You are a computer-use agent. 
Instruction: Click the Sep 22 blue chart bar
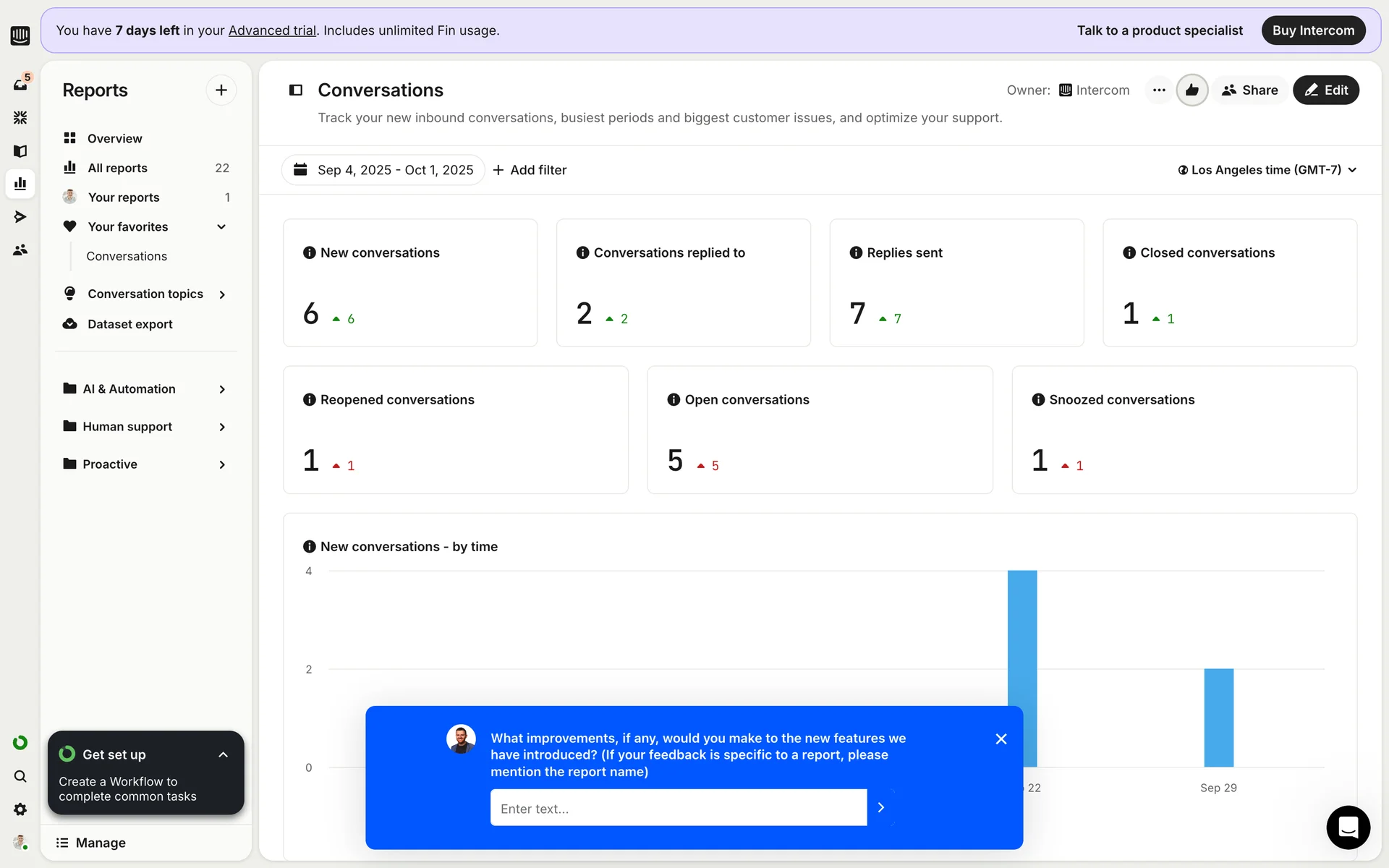pyautogui.click(x=1021, y=637)
